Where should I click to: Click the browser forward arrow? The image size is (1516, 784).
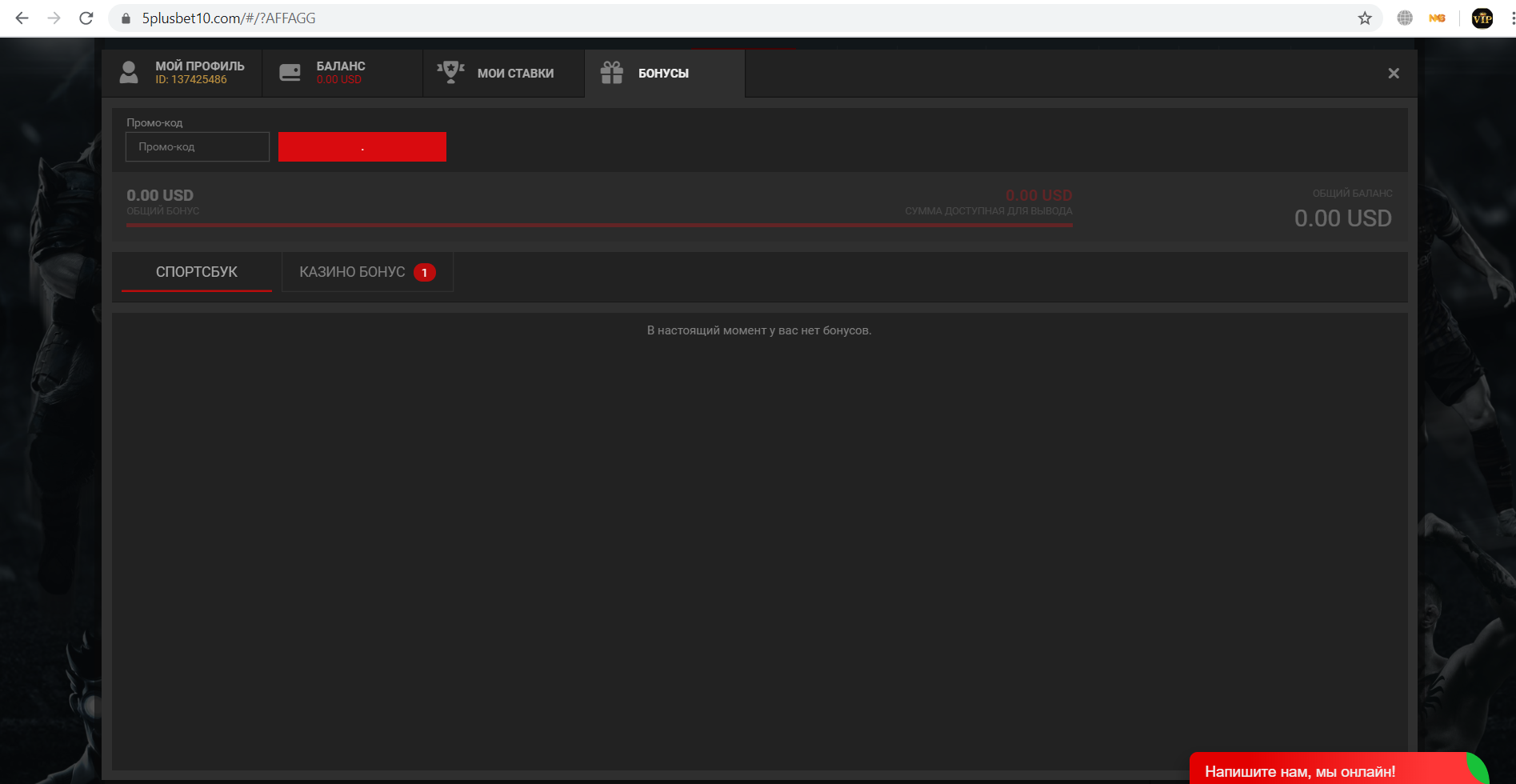click(54, 18)
